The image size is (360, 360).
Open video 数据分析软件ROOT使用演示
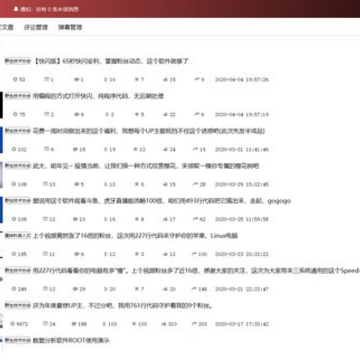coord(71,340)
